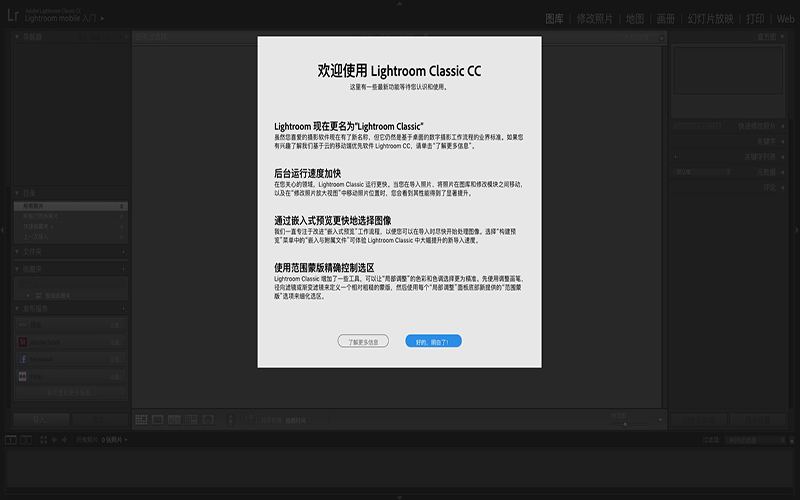
Task: Click the Adobe Stock service icon
Action: (22, 342)
